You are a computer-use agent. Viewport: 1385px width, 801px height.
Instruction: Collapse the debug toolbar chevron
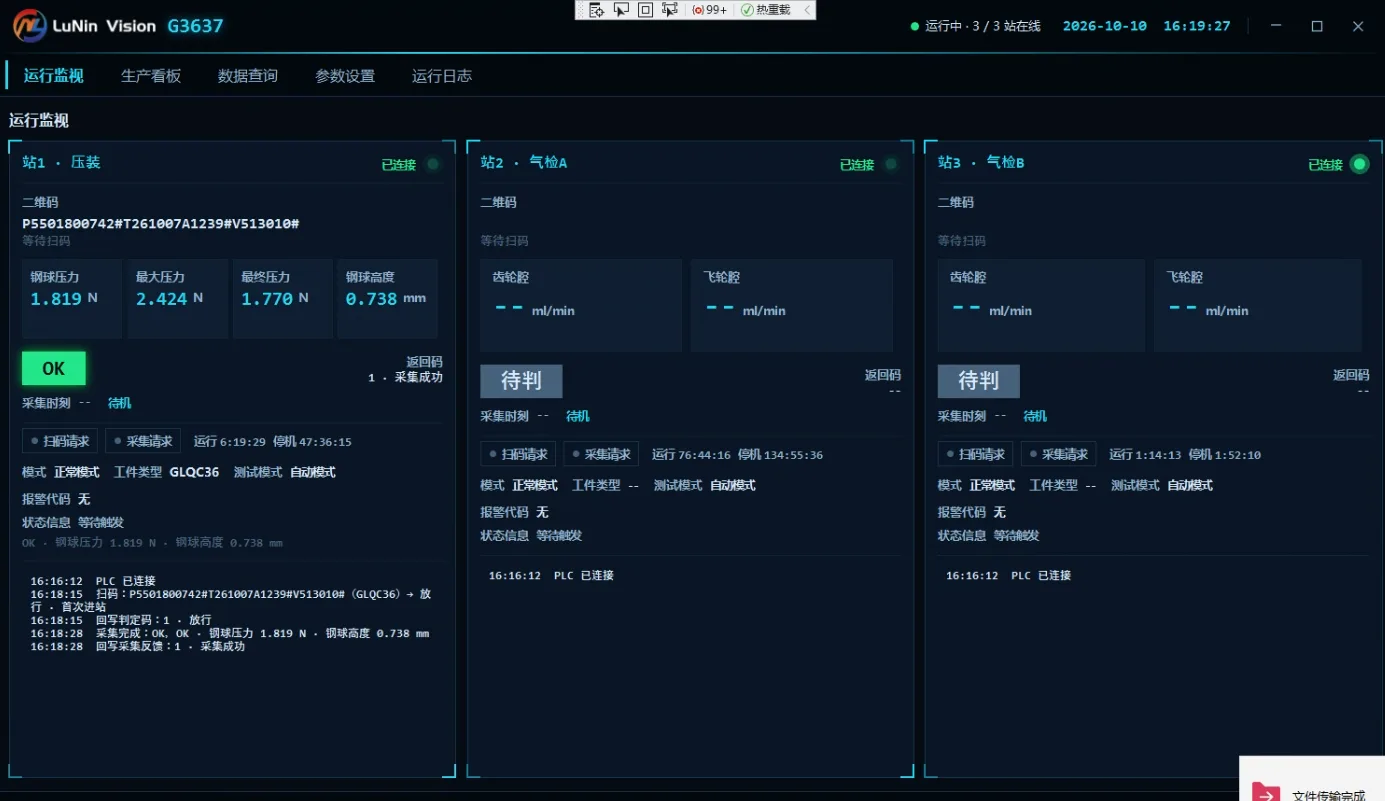[807, 10]
